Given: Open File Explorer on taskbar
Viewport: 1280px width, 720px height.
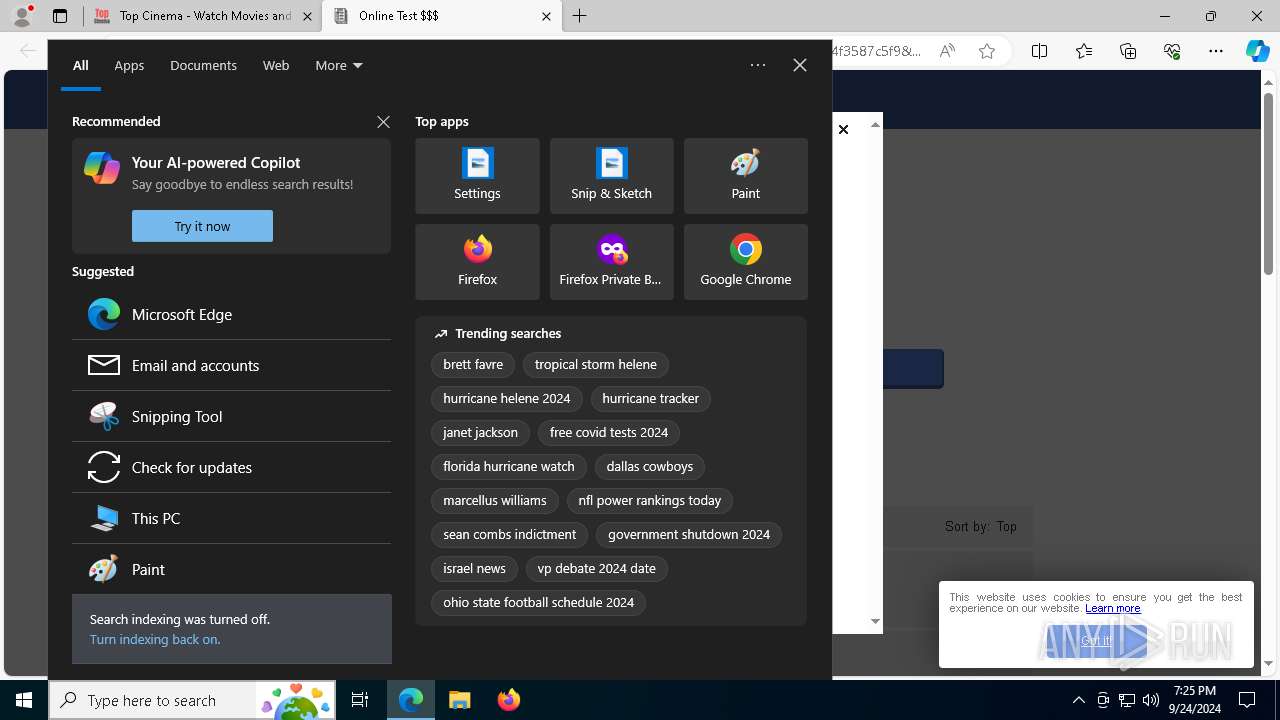Looking at the screenshot, I should pyautogui.click(x=460, y=700).
